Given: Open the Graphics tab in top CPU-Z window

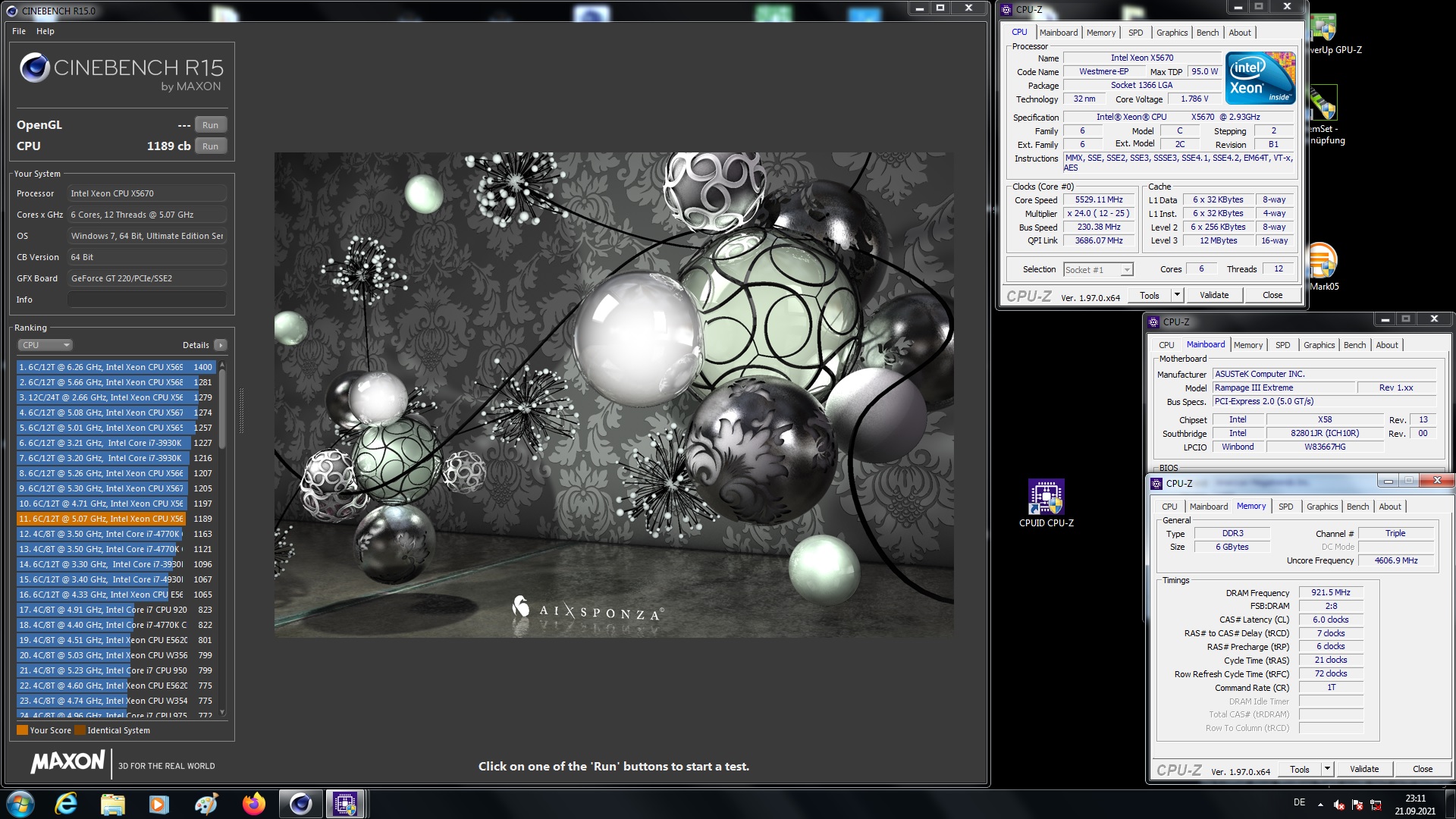Looking at the screenshot, I should [1172, 33].
